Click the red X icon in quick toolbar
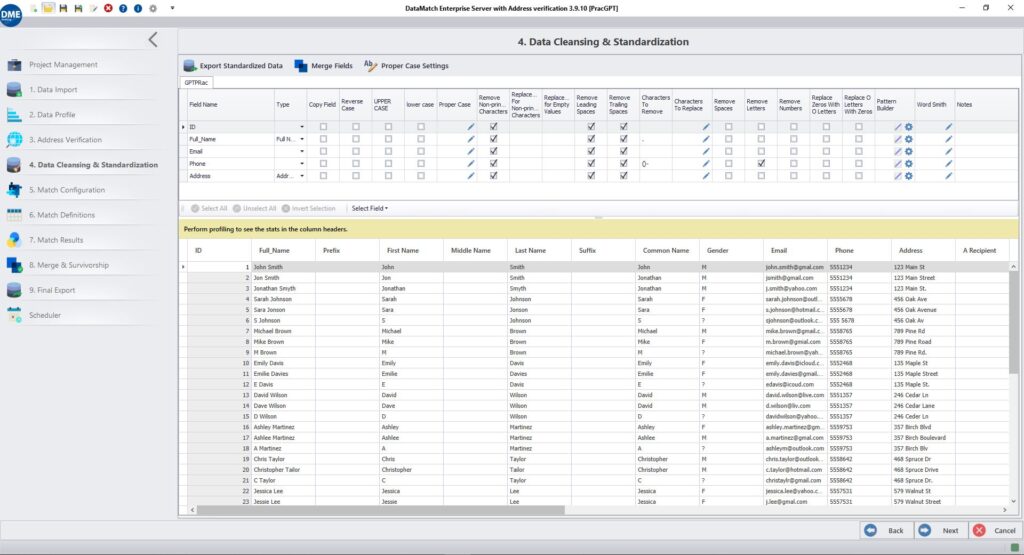 pos(108,8)
